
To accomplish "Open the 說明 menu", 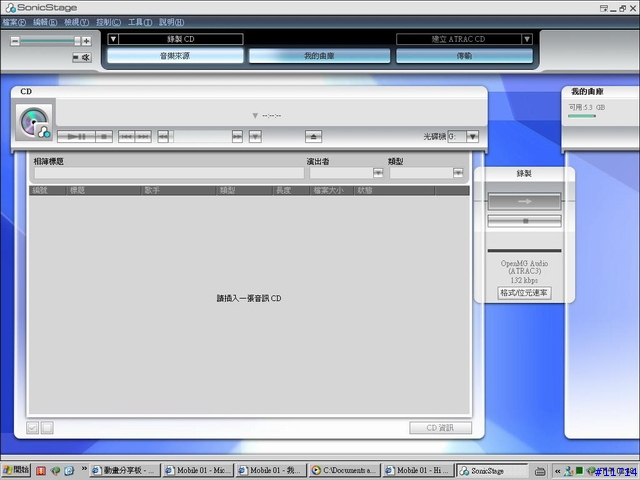I will tap(171, 22).
